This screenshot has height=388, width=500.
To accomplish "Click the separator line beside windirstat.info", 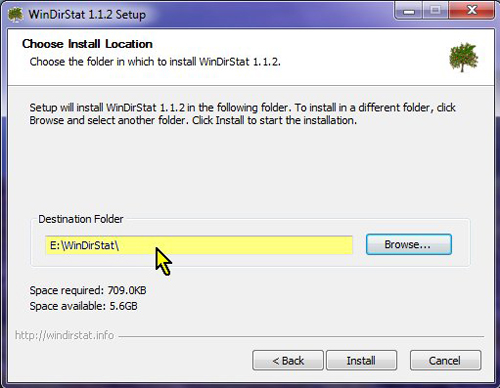I will 302,336.
